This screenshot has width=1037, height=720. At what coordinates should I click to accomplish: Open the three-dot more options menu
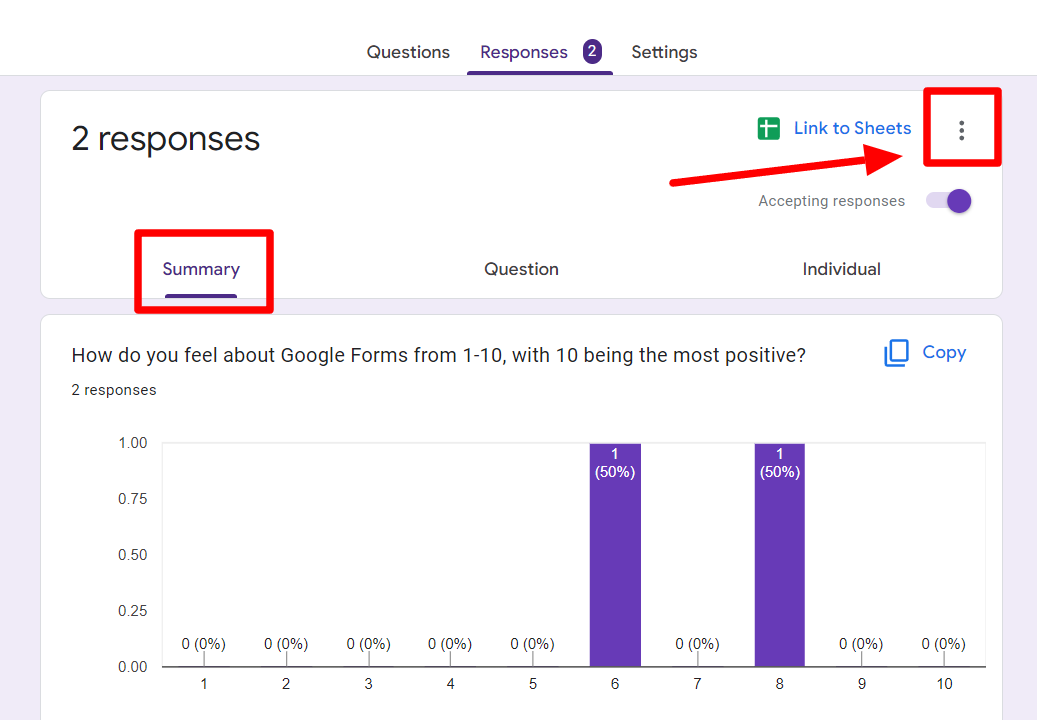coord(962,130)
